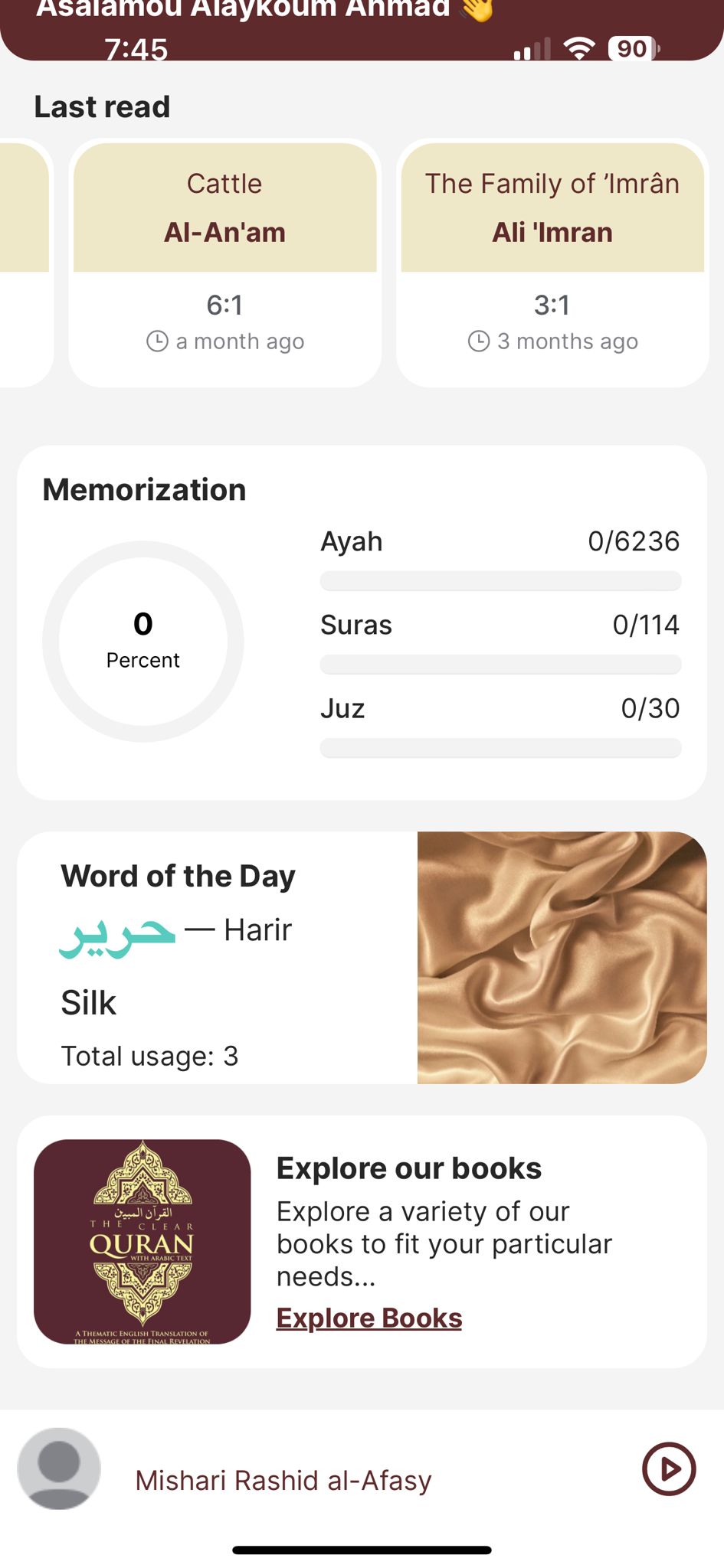
Task: Tap the Juz memorization progress bar
Action: click(x=500, y=748)
